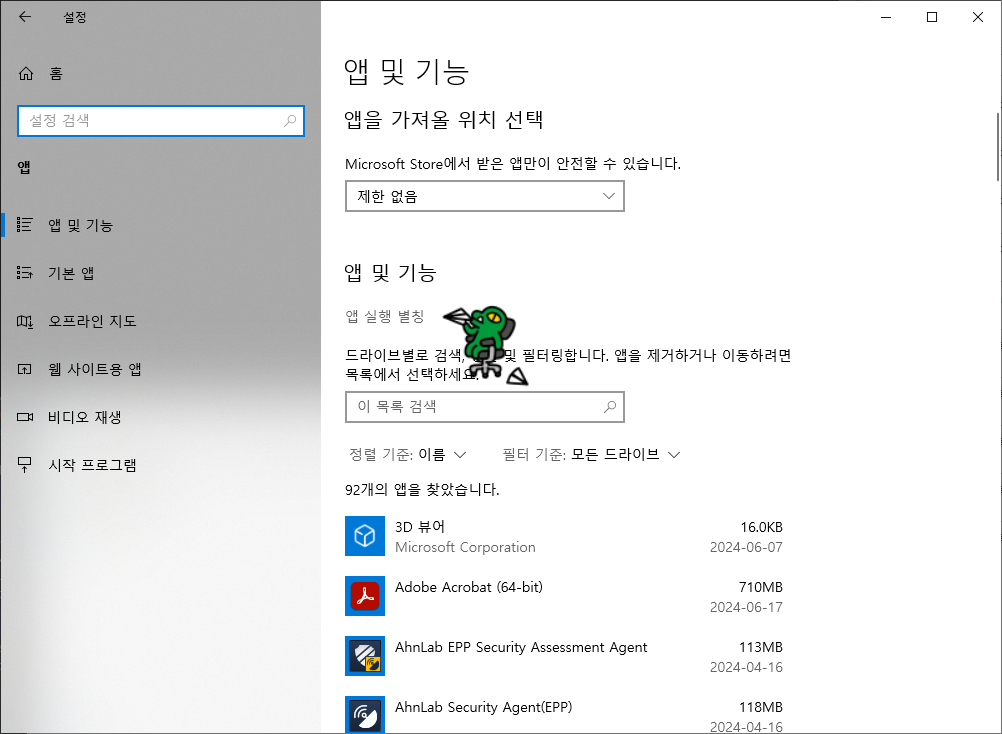This screenshot has width=1002, height=734.
Task: Focus the 이 목록 검색 input field
Action: (x=484, y=407)
